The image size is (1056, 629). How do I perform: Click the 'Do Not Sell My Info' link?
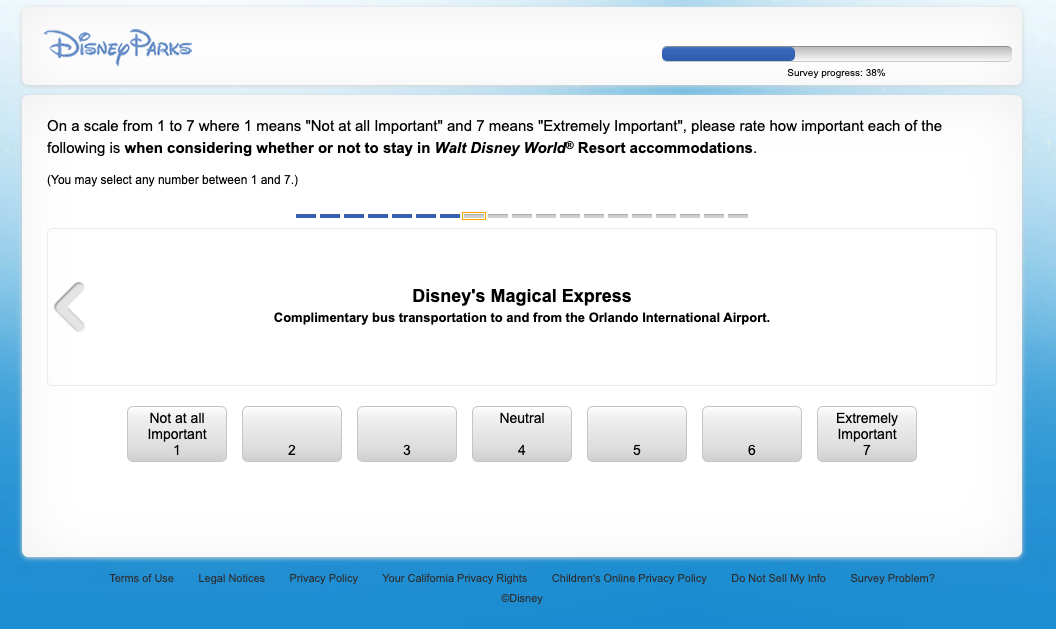click(778, 578)
